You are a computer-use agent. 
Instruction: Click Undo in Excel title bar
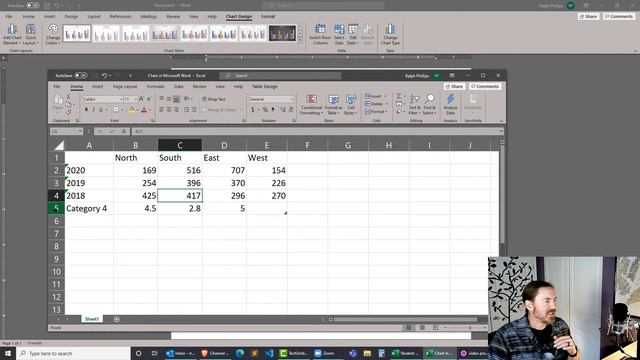click(x=104, y=76)
